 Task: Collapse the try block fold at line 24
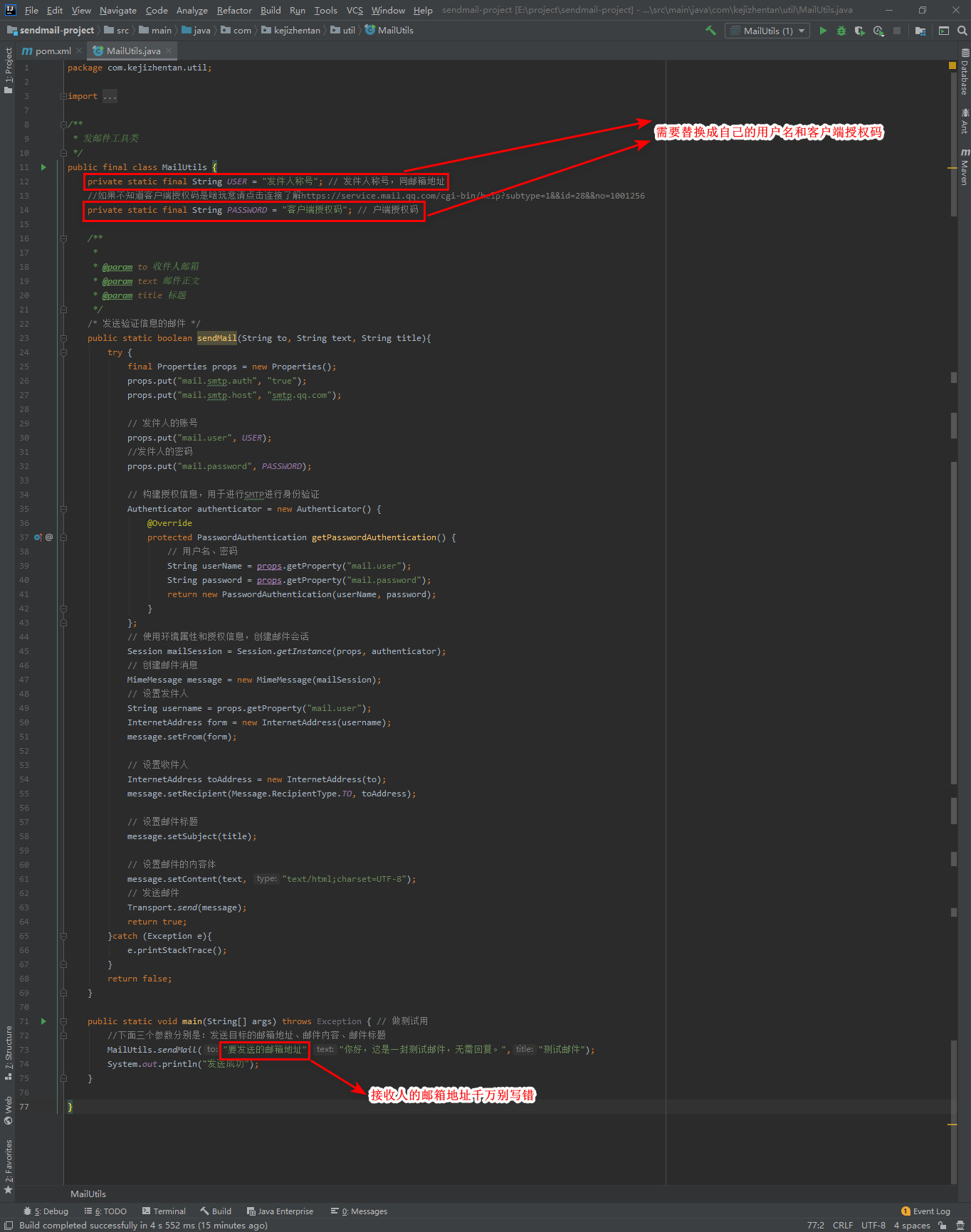pyautogui.click(x=63, y=352)
